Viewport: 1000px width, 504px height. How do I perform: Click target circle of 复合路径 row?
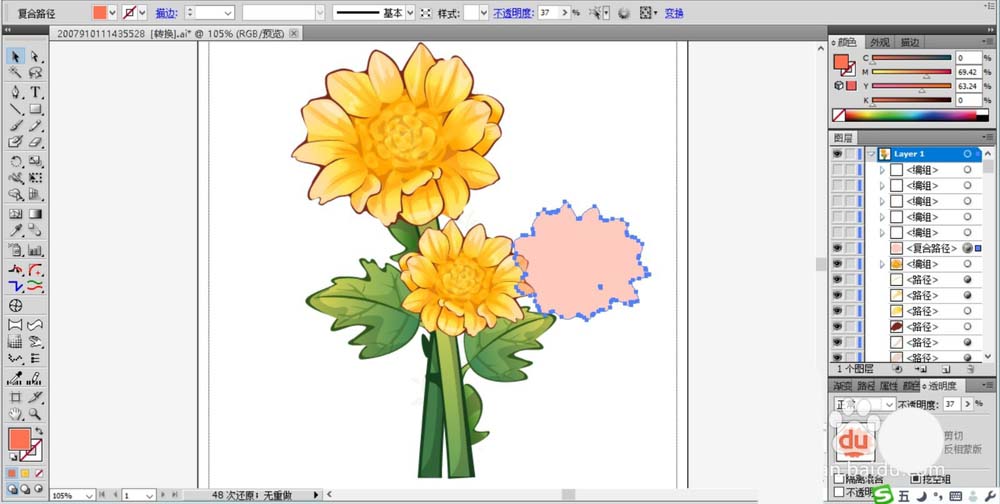tap(967, 248)
